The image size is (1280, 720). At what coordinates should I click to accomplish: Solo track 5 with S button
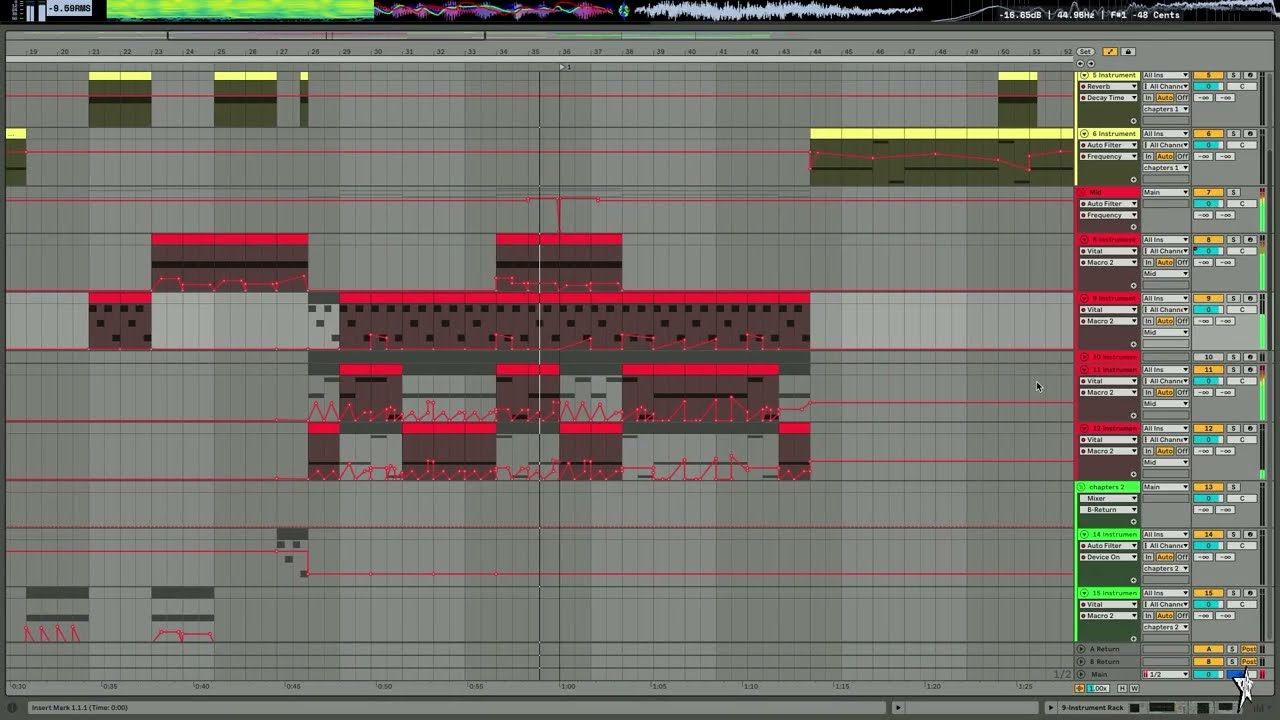(x=1233, y=75)
